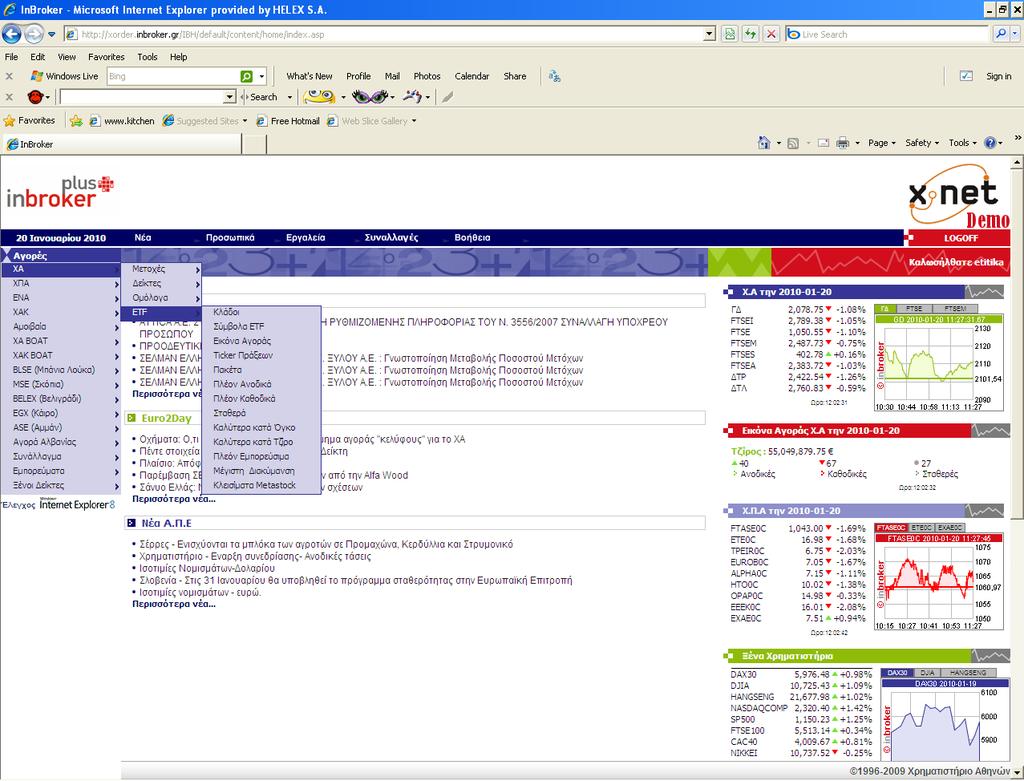Click the Windows Live butterfly logo

tap(37, 76)
